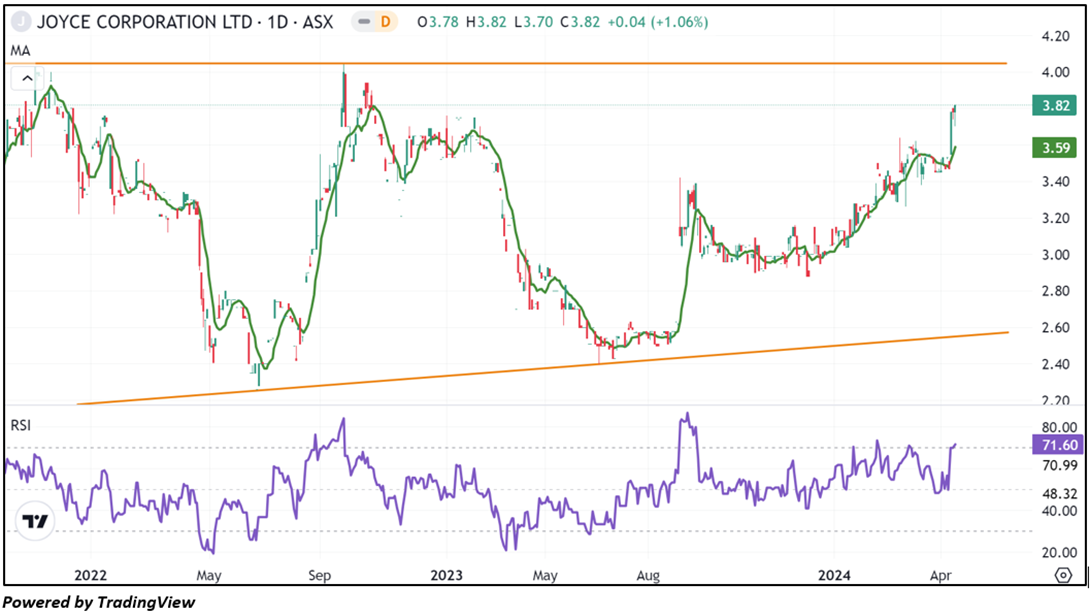
Task: Click the 70.99 RSI axis label
Action: click(x=1059, y=466)
